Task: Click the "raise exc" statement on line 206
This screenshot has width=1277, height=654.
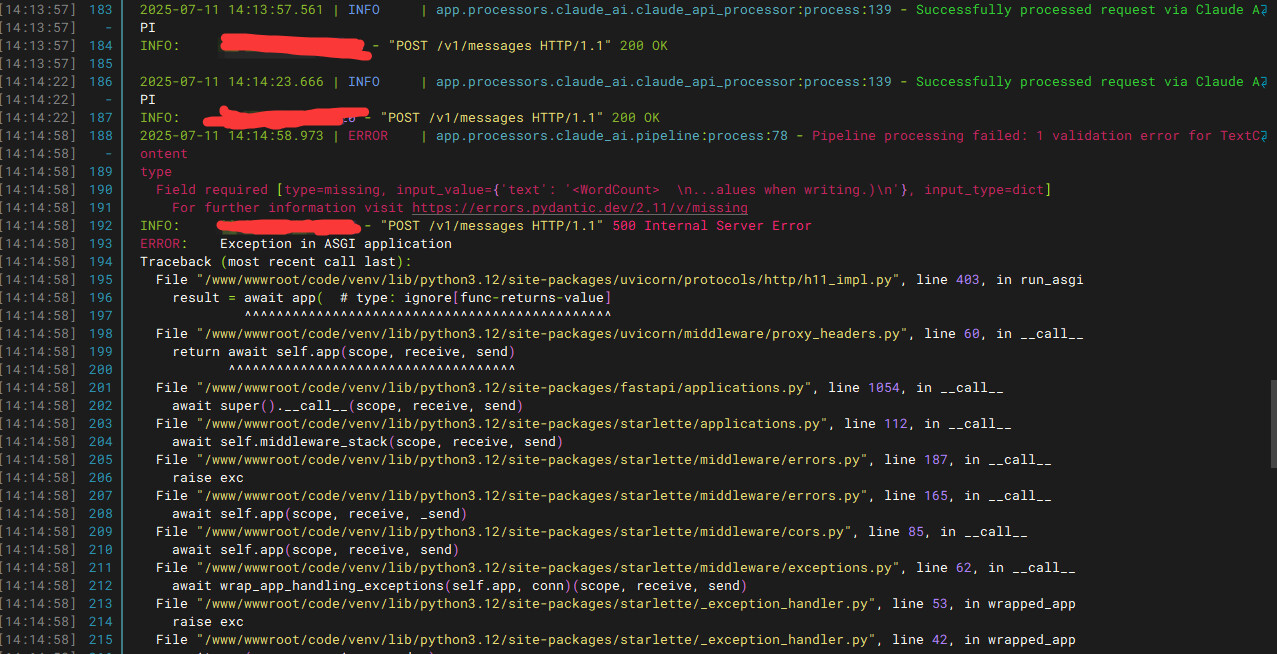Action: (x=207, y=478)
